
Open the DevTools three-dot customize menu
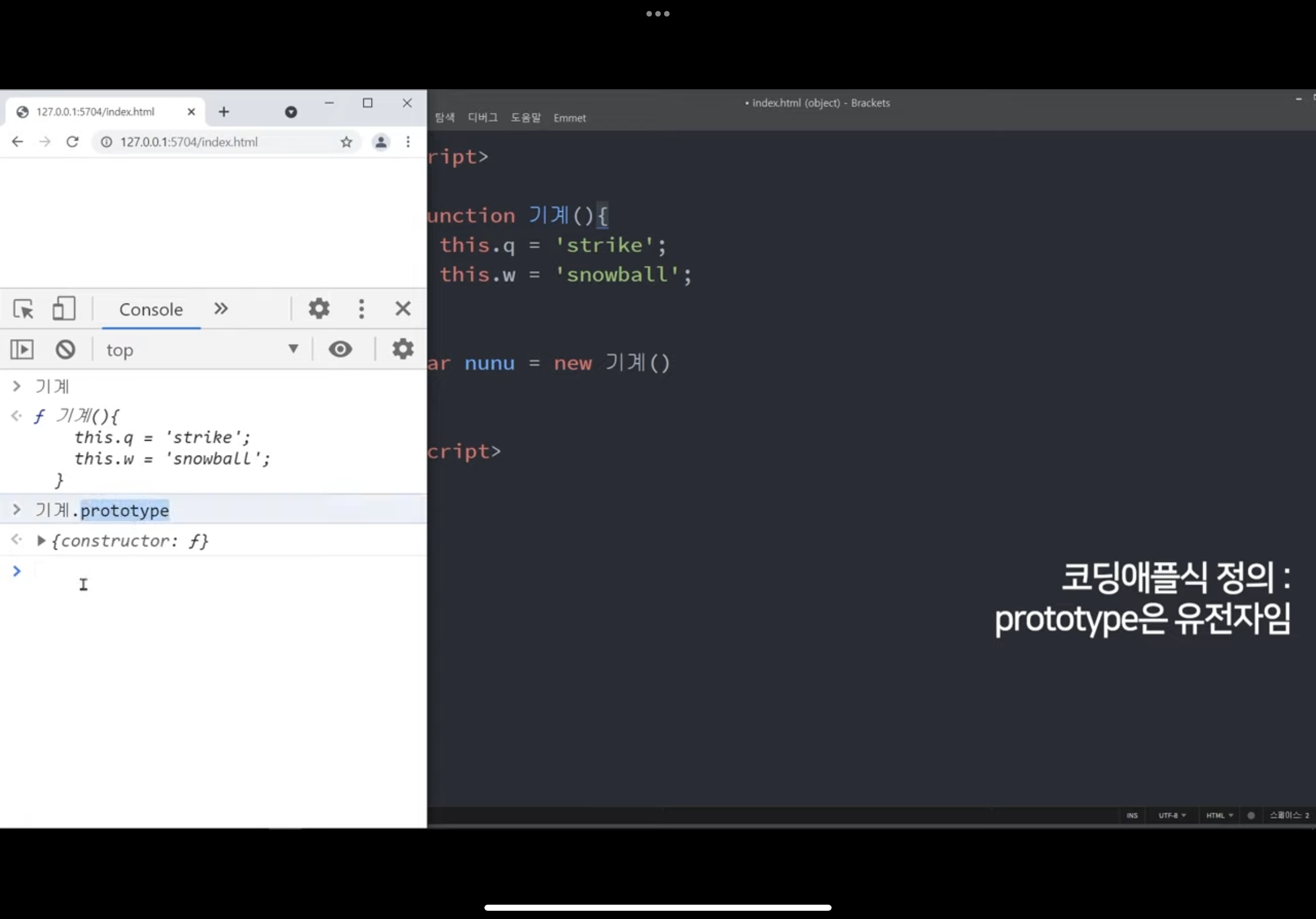[361, 309]
